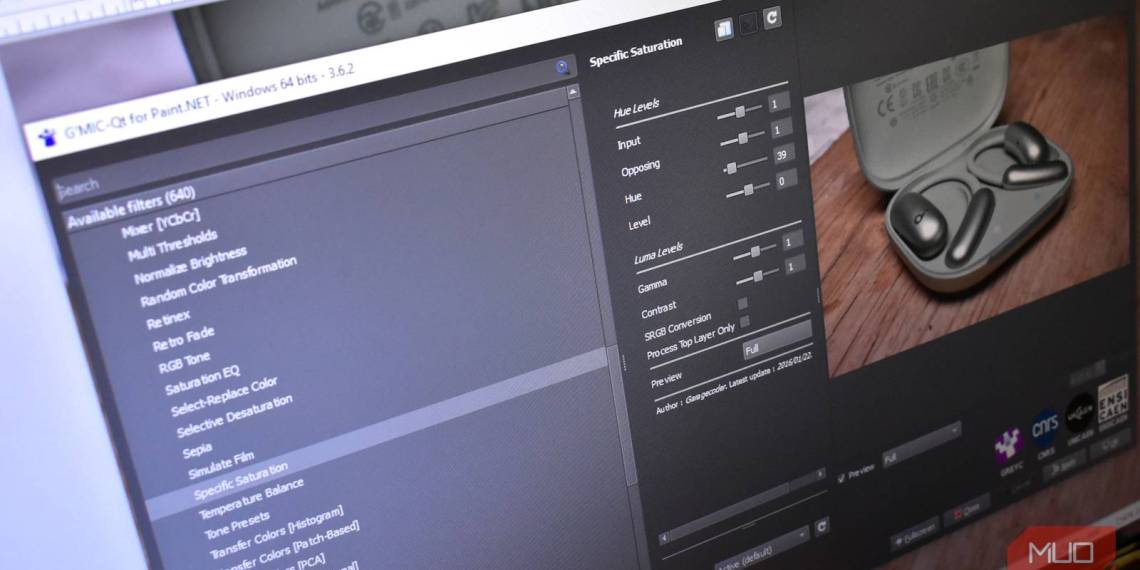
Task: Click the earbuds preview image
Action: pyautogui.click(x=970, y=196)
